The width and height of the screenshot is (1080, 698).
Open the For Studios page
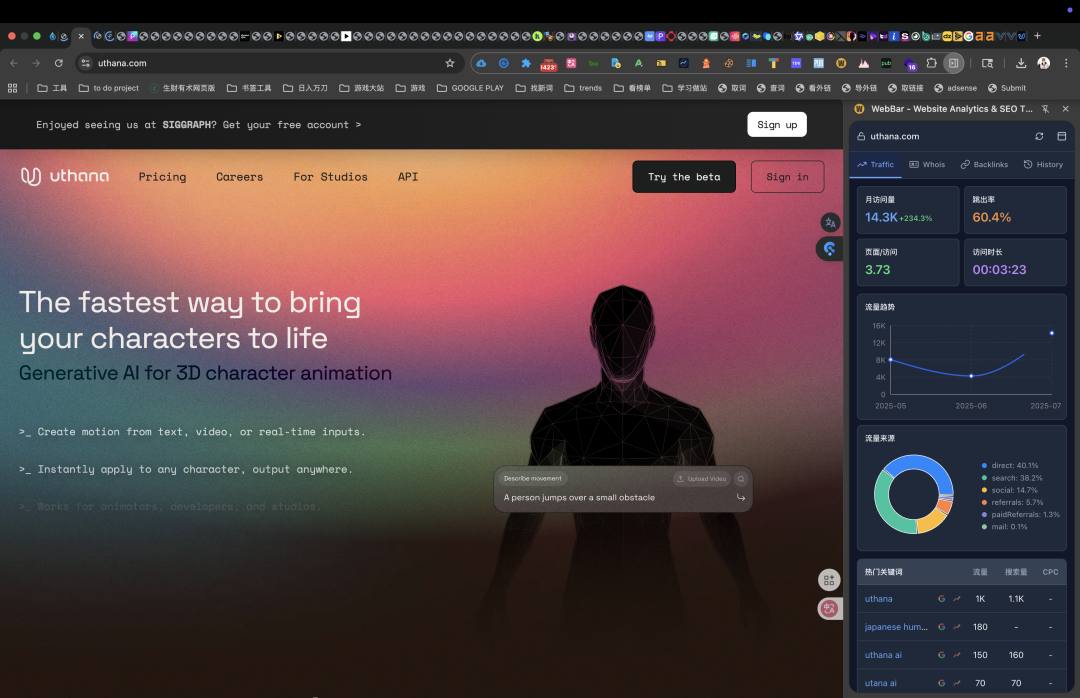[x=331, y=177]
